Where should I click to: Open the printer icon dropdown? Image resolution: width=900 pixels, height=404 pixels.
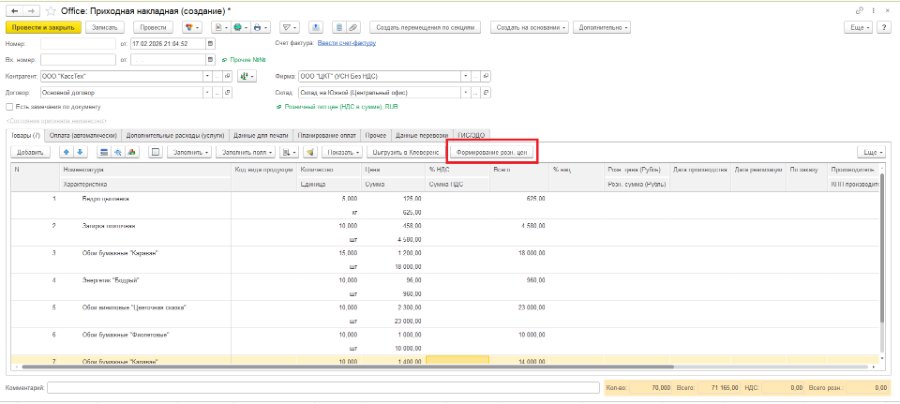click(260, 27)
